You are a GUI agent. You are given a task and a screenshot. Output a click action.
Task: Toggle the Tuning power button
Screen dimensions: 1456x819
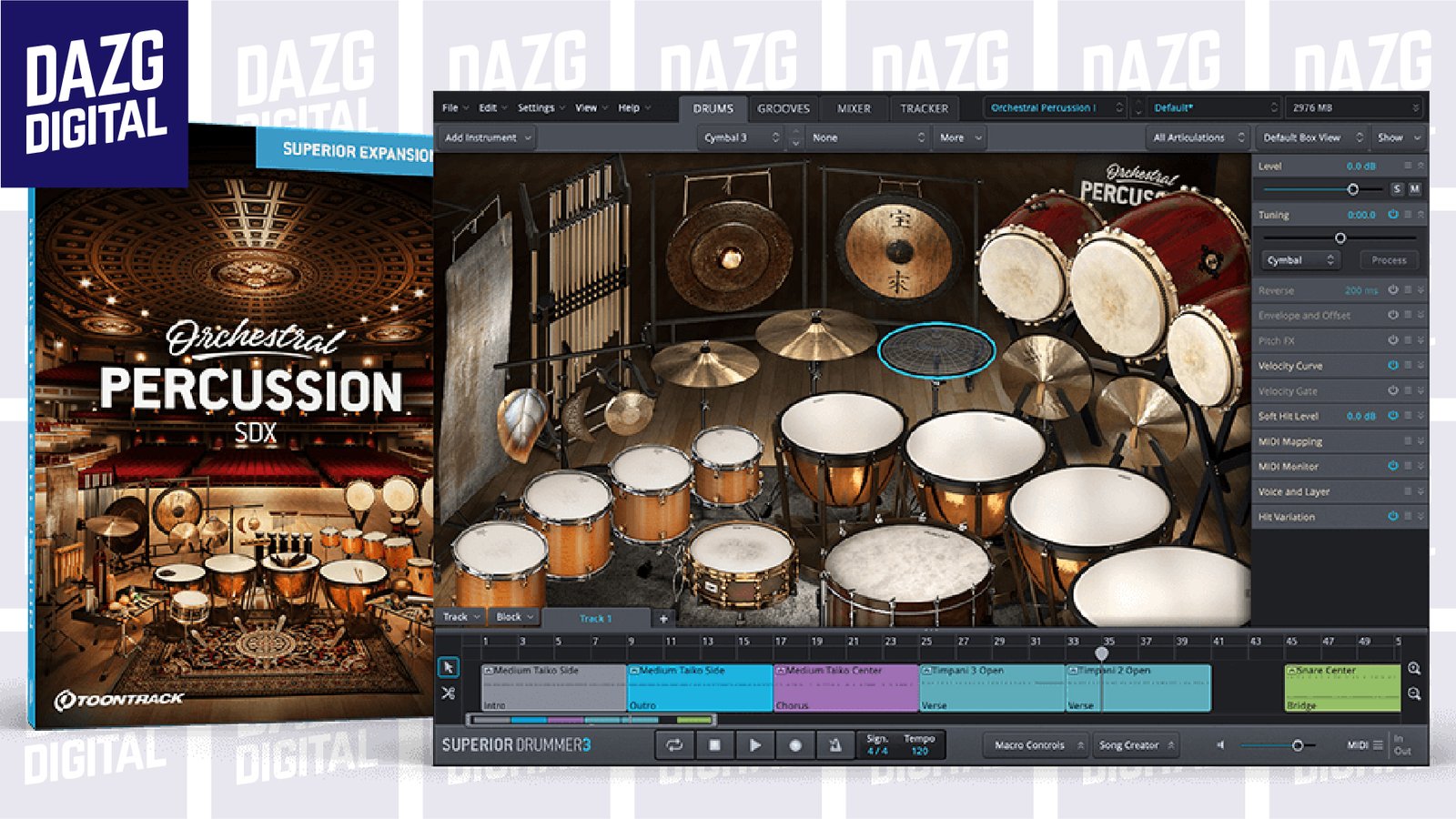(x=1392, y=215)
